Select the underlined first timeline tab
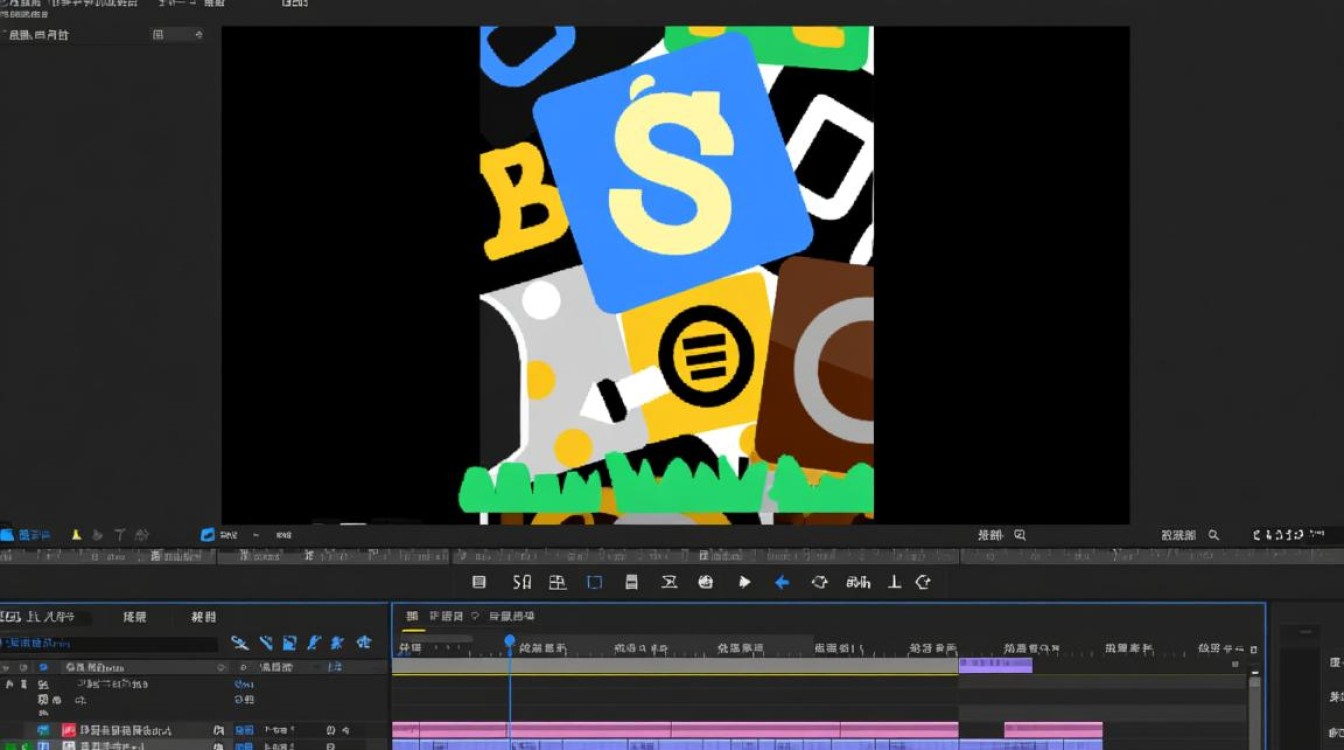This screenshot has height=750, width=1344. point(411,617)
